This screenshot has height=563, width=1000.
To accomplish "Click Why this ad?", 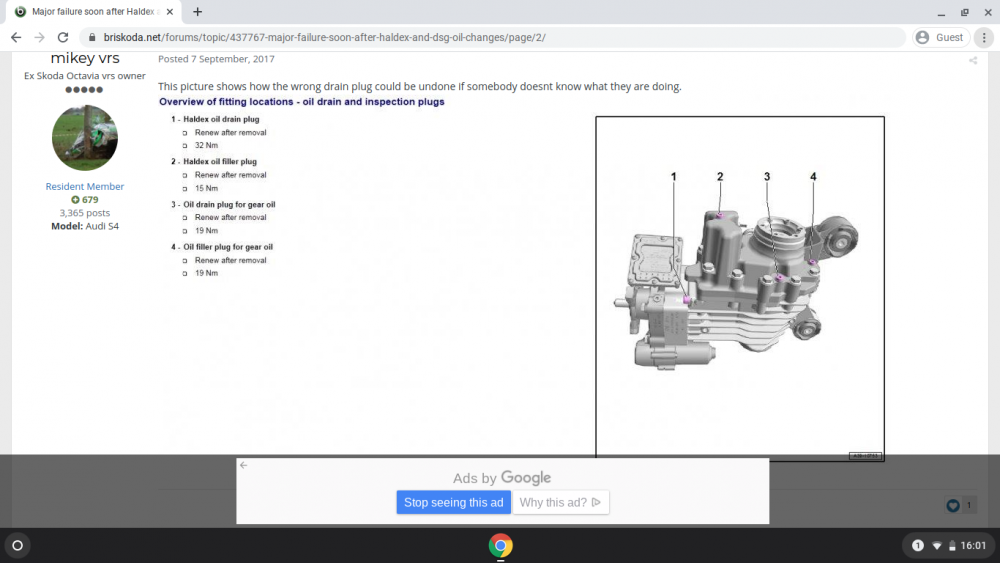I will pyautogui.click(x=561, y=502).
